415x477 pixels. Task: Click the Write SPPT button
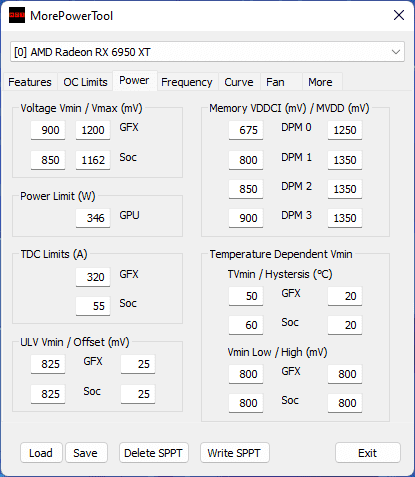234,453
